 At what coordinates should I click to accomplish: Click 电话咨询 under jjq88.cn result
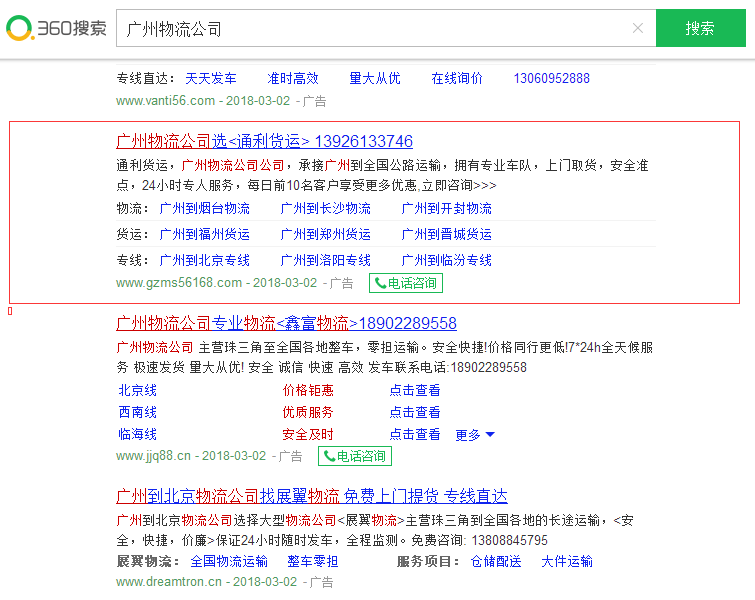coord(355,456)
